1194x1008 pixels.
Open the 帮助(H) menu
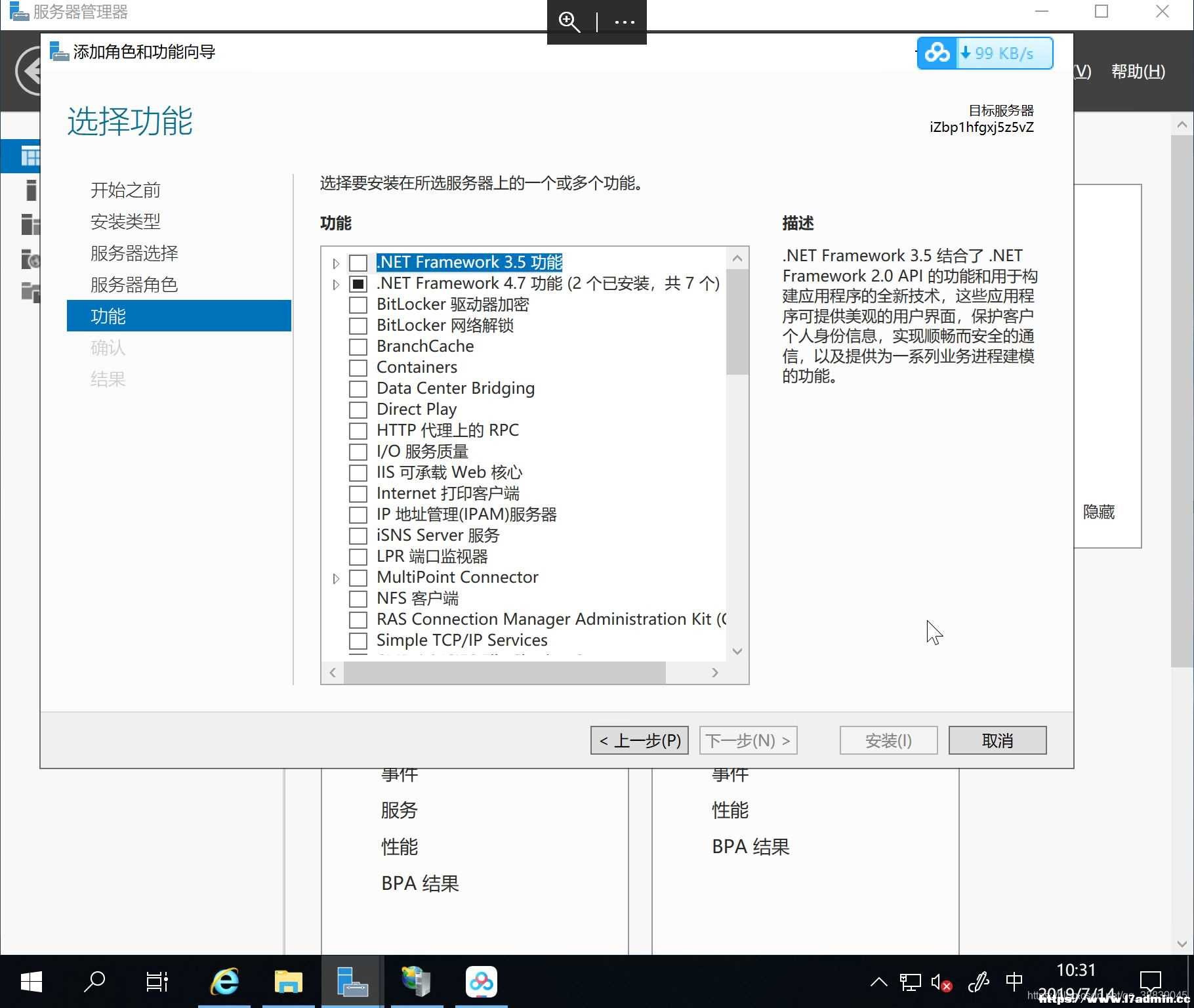pos(1138,71)
